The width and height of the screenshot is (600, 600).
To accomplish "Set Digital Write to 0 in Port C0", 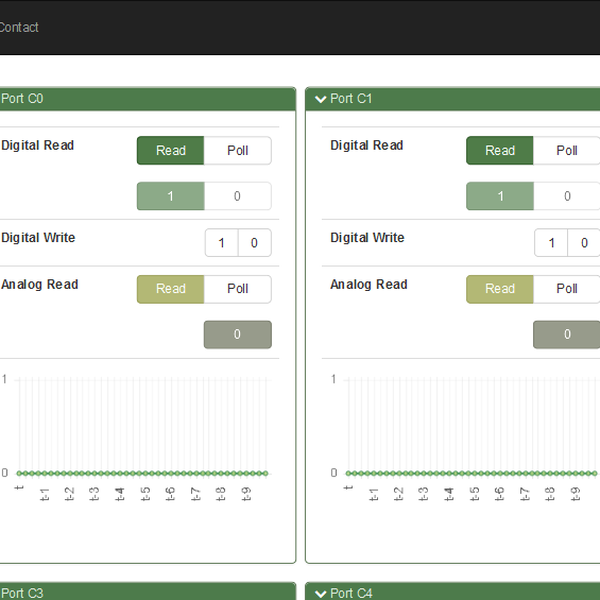I will [254, 243].
